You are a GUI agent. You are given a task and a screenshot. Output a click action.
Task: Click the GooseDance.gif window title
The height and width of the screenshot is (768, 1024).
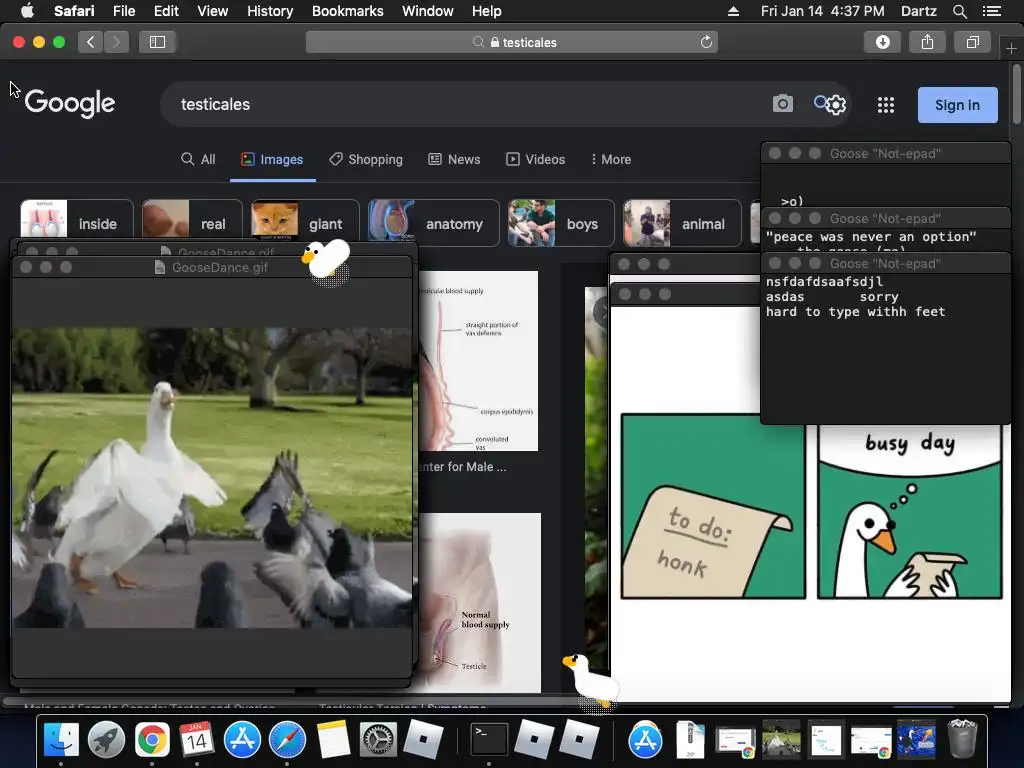[x=220, y=267]
